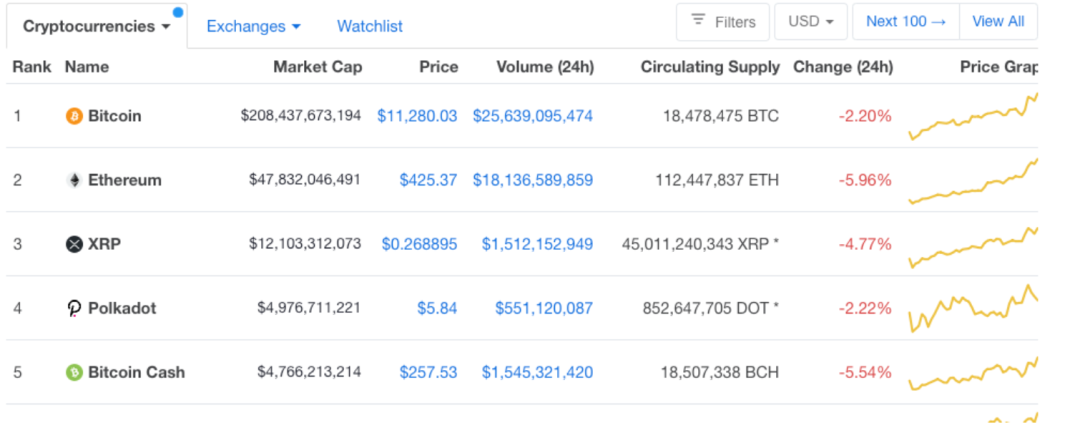Sort by Circulating Supply column header
This screenshot has width=1080, height=433.
(710, 67)
